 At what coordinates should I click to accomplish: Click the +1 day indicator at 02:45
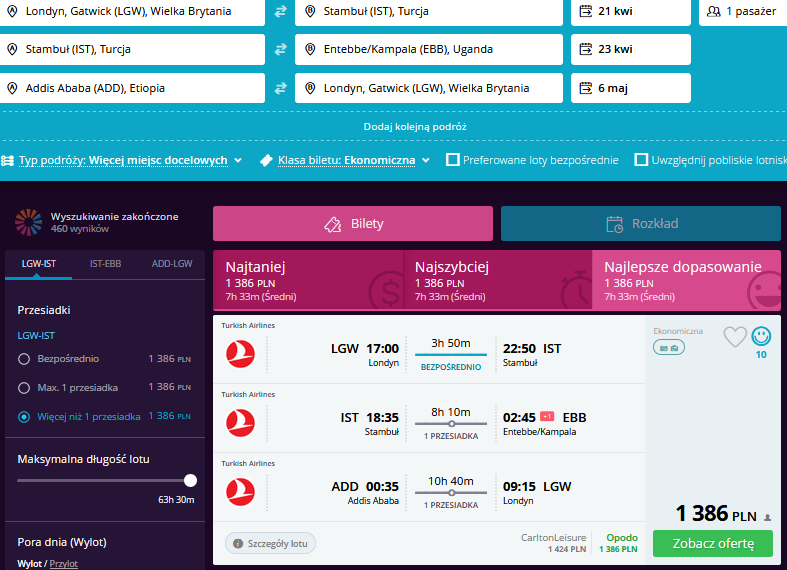(547, 416)
